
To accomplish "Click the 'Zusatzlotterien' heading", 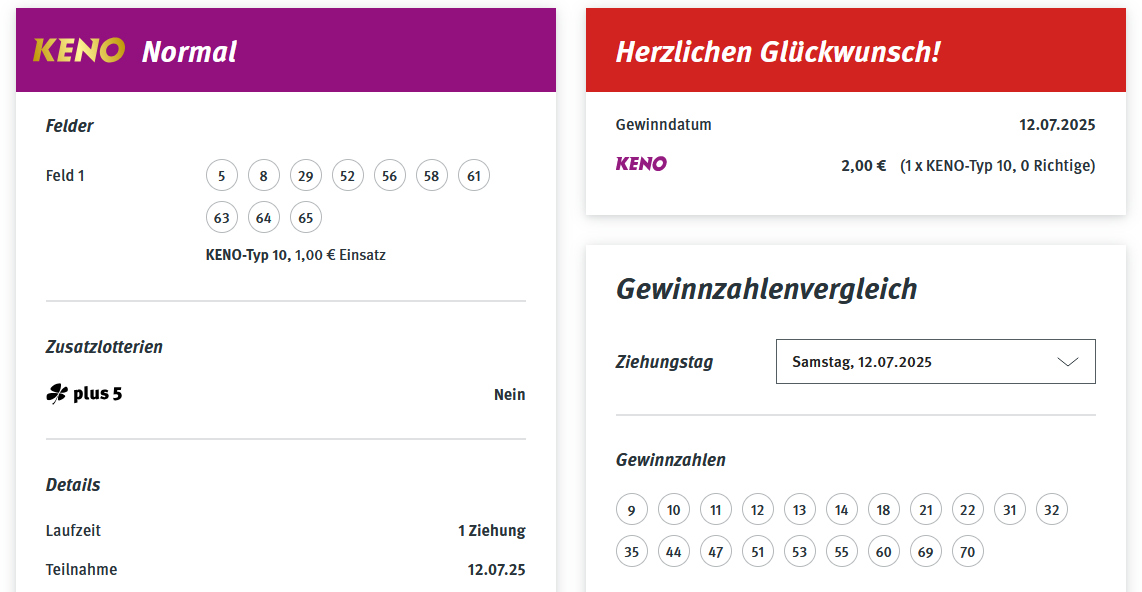I will 104,347.
